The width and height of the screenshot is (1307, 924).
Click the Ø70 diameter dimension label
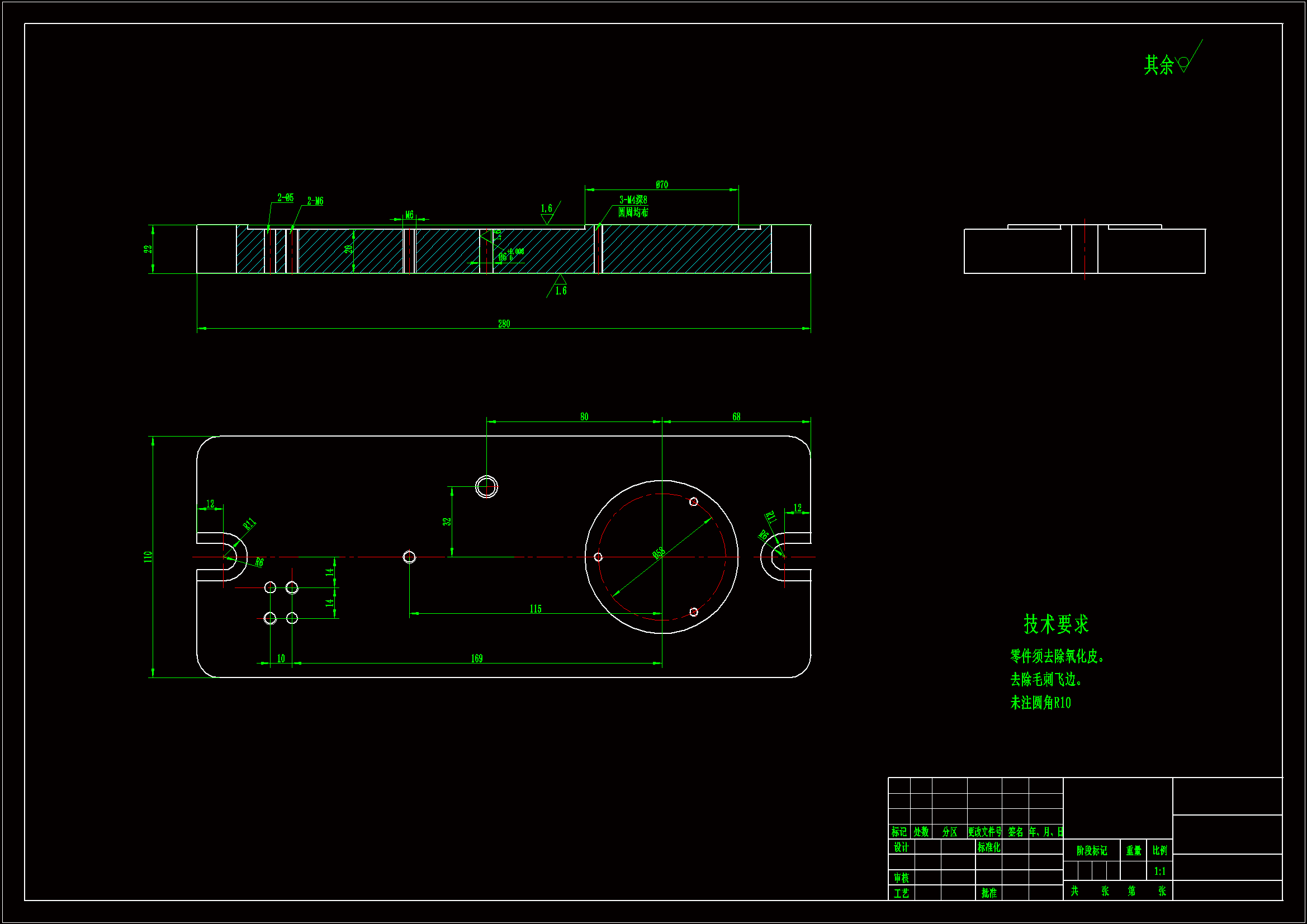coord(661,184)
